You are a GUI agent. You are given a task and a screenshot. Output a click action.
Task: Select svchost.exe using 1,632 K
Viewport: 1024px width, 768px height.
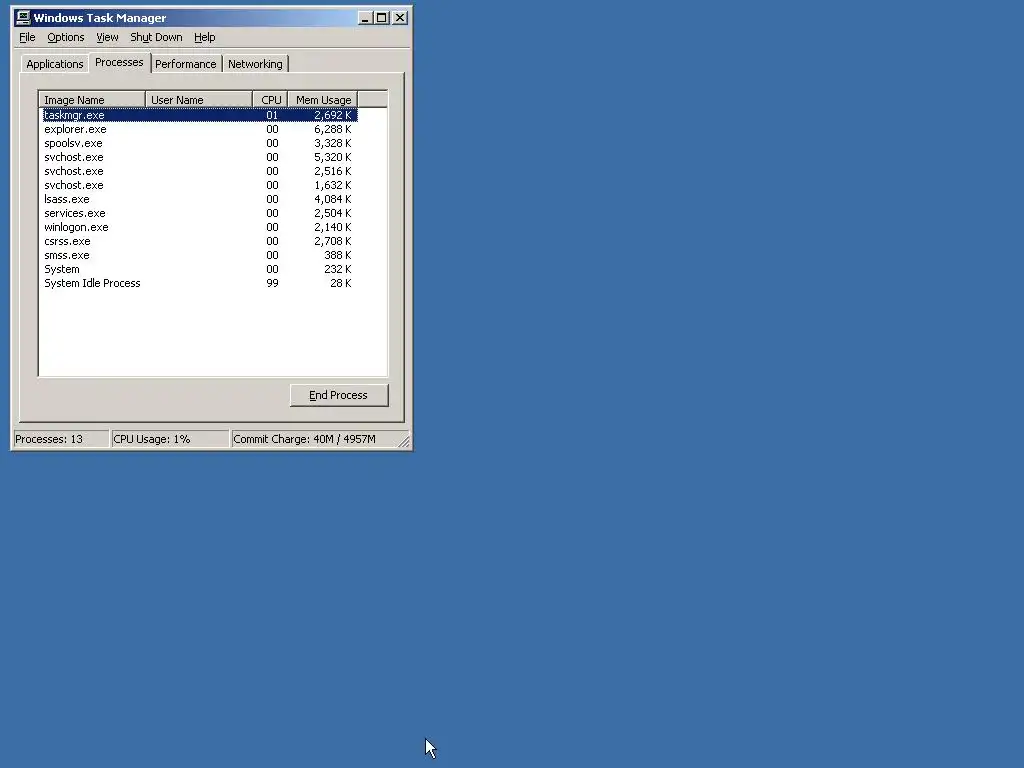point(199,185)
